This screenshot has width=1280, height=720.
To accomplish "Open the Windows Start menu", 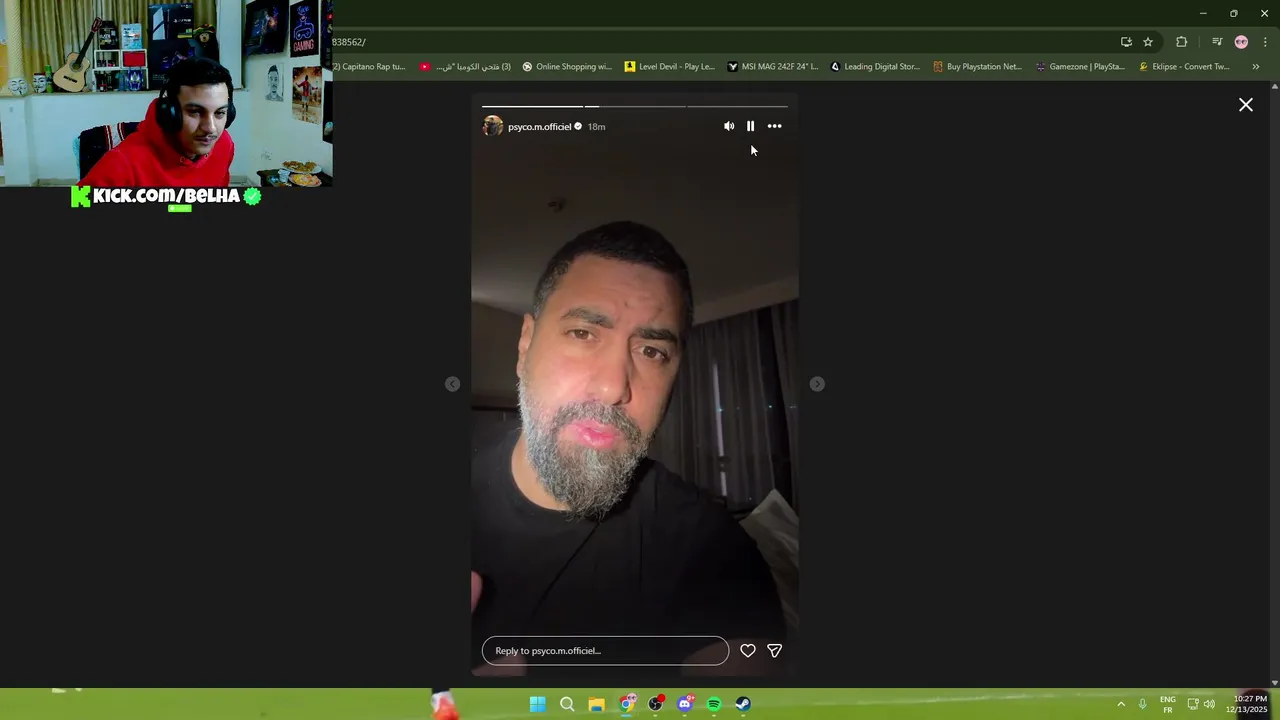I will (537, 704).
